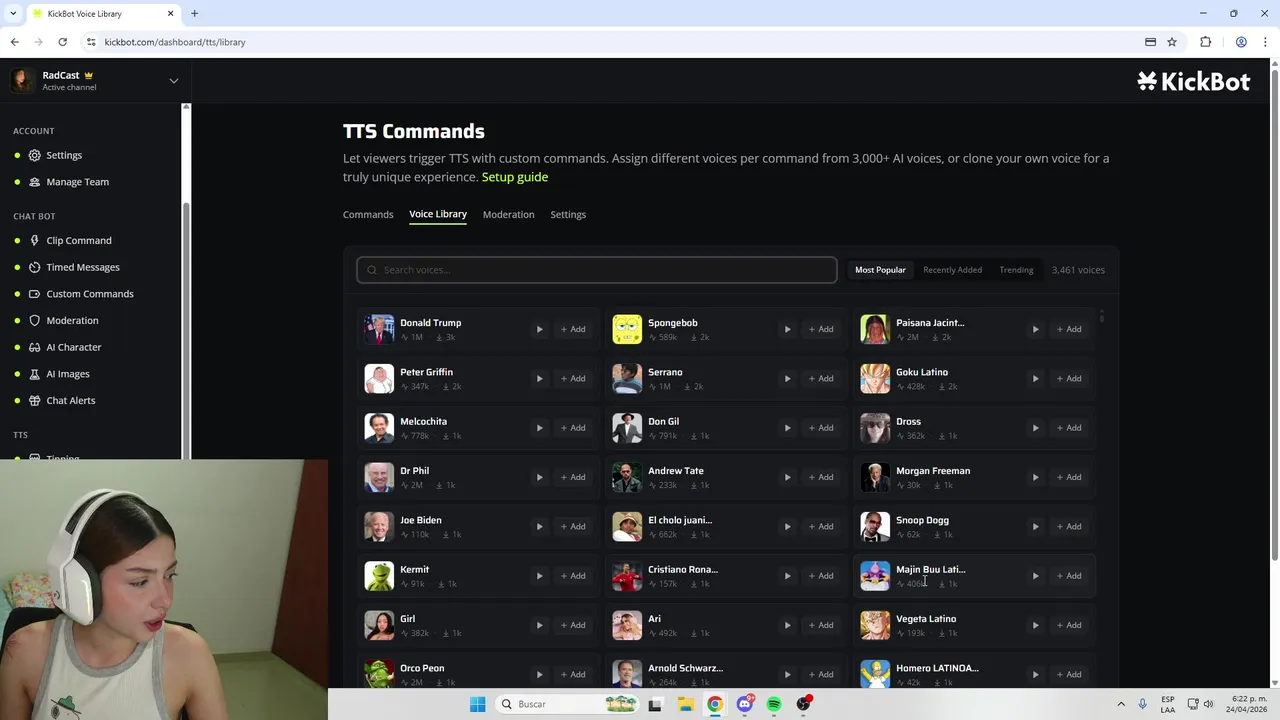Viewport: 1280px width, 720px height.
Task: Open account Settings in sidebar
Action: (x=64, y=155)
